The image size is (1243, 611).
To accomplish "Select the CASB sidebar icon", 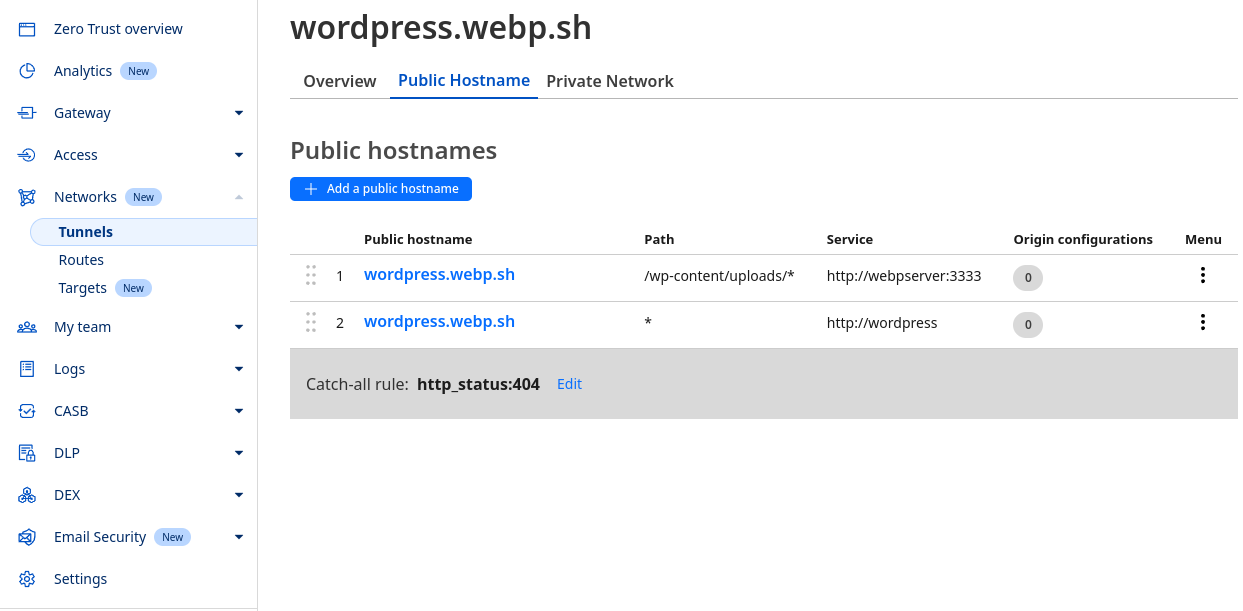I will pos(26,410).
